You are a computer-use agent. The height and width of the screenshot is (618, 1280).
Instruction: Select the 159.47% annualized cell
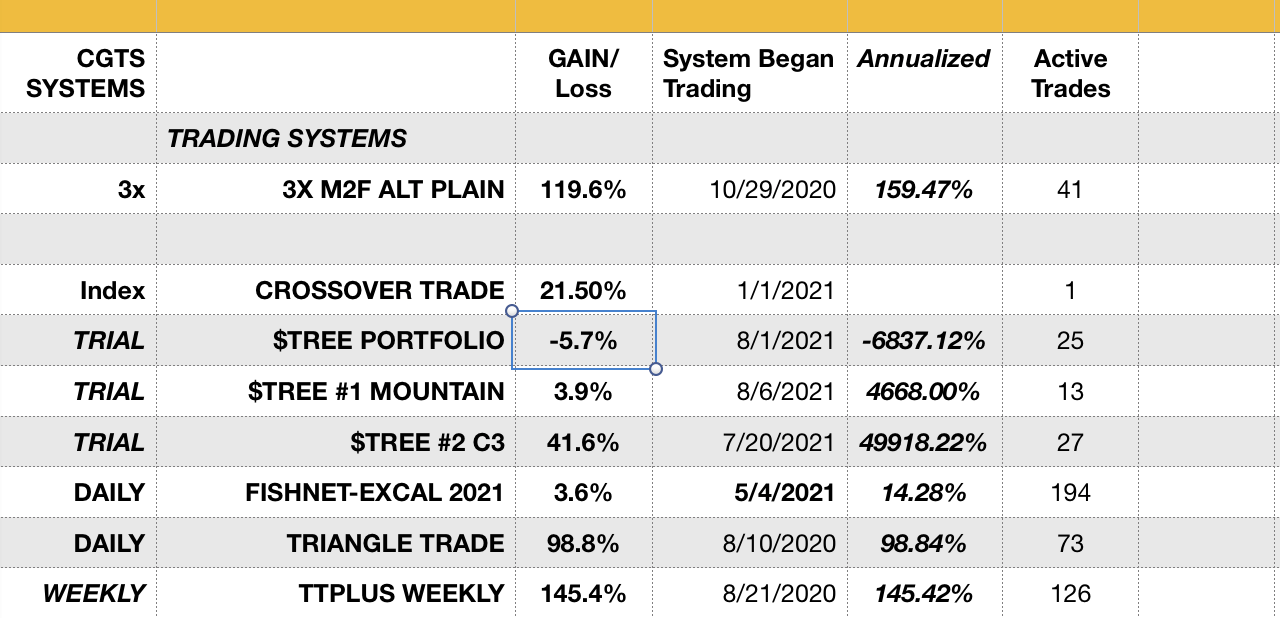[x=924, y=189]
